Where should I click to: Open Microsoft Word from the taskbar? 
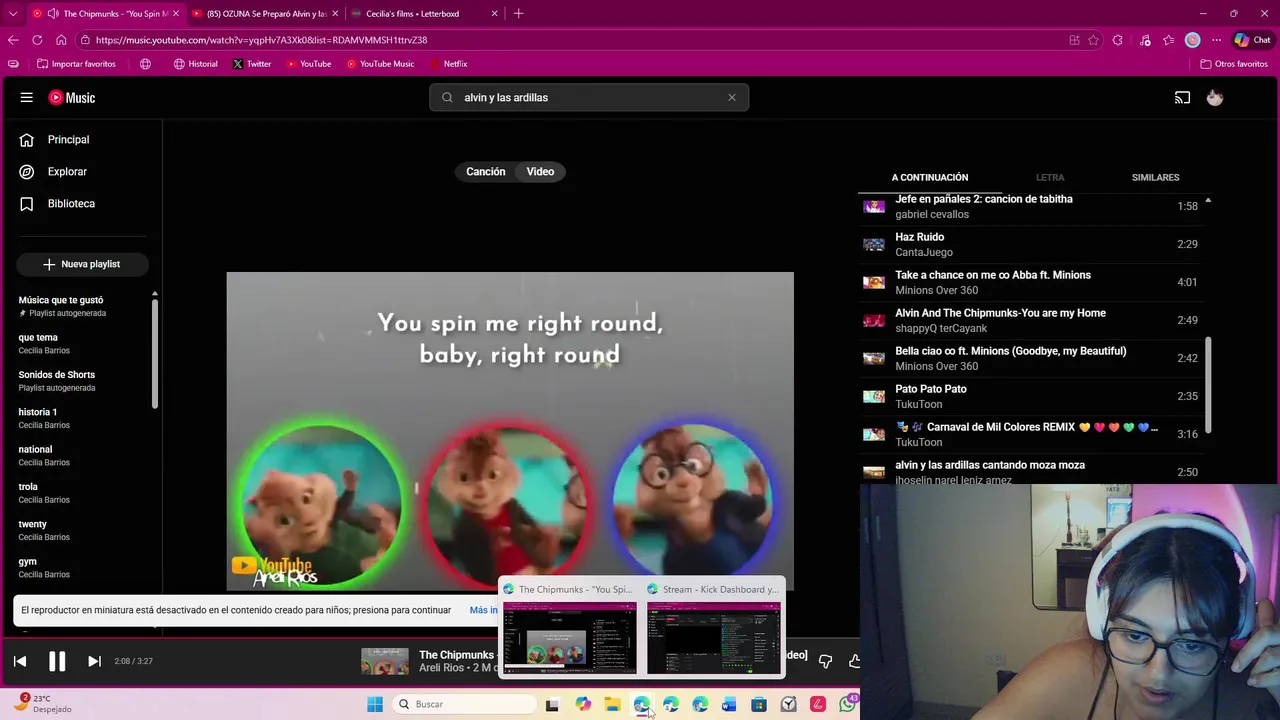729,704
